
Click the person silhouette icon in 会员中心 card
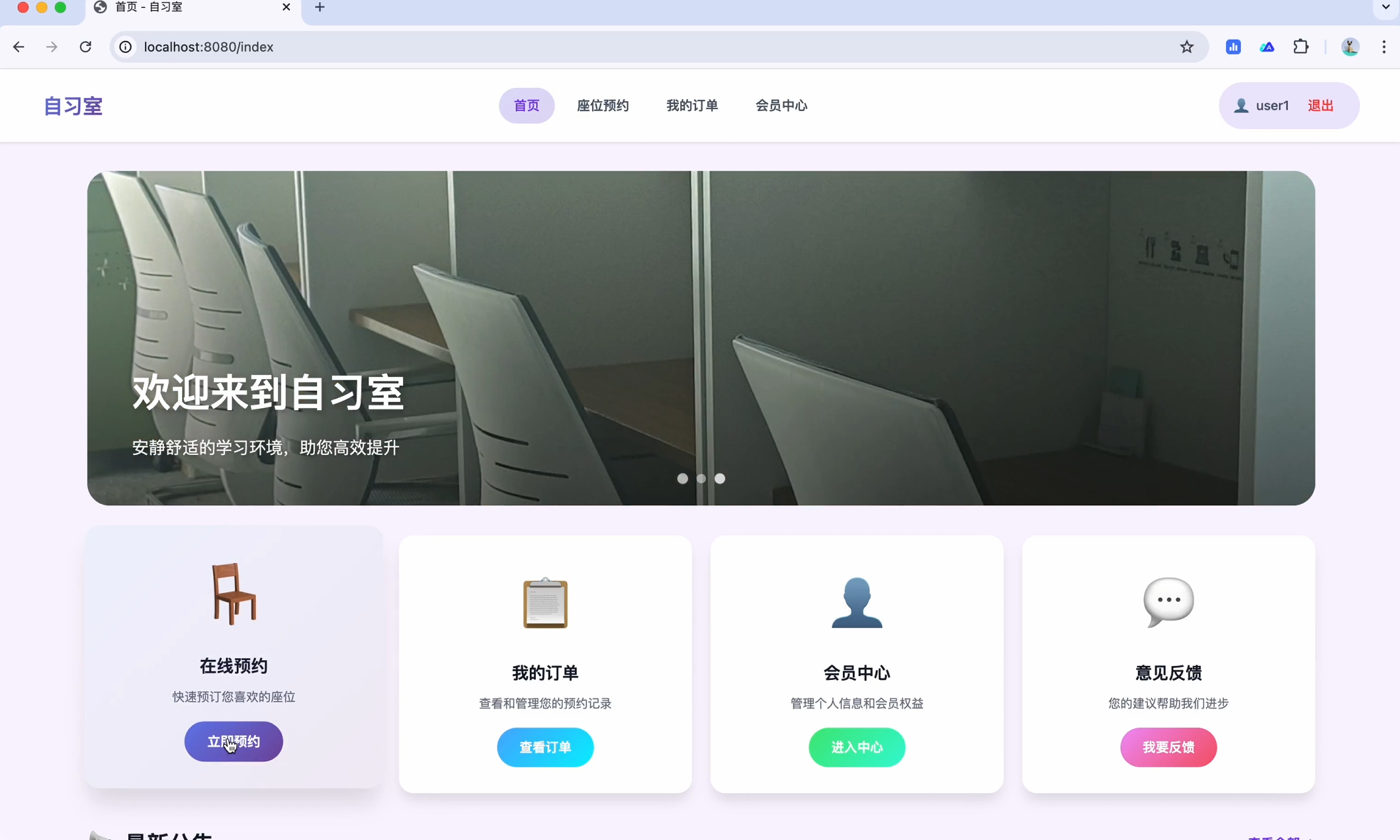[x=857, y=603]
